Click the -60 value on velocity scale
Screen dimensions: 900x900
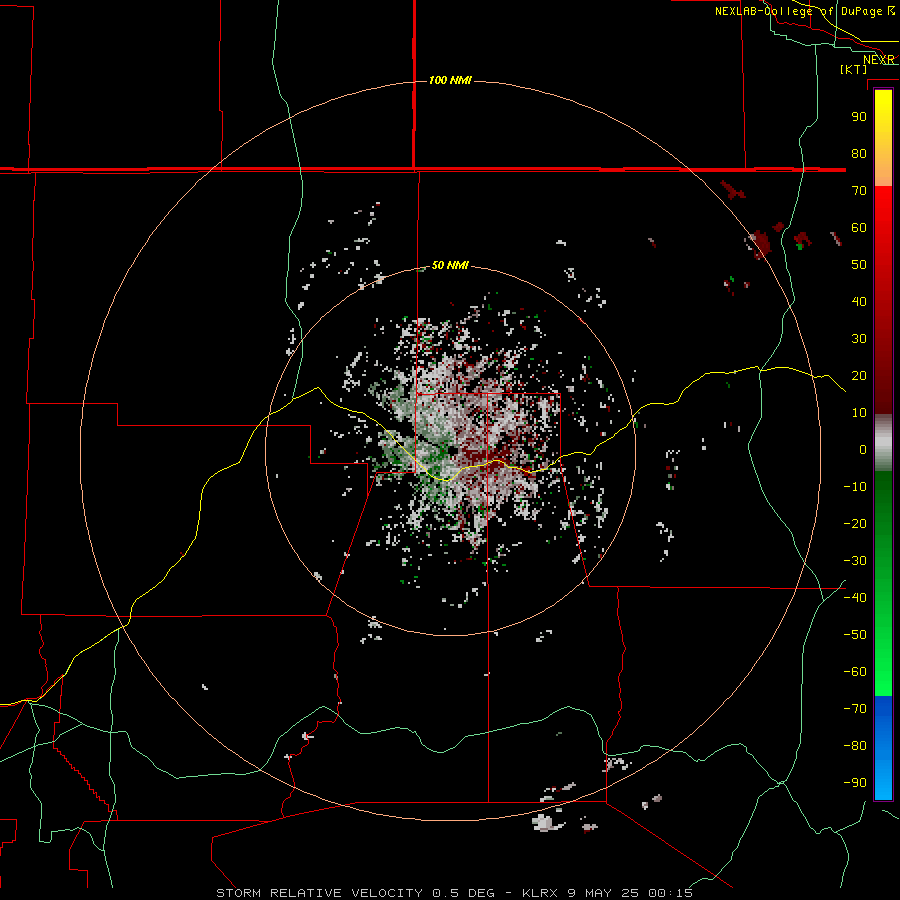pyautogui.click(x=855, y=672)
